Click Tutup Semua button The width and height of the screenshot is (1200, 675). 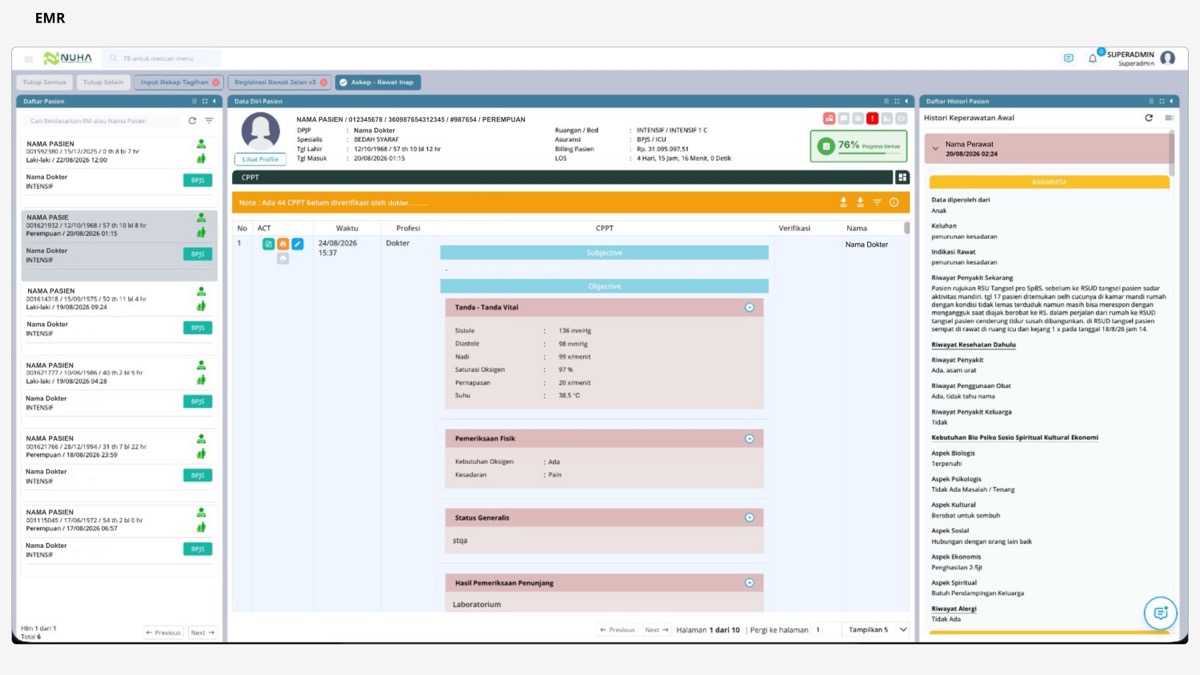[x=45, y=82]
